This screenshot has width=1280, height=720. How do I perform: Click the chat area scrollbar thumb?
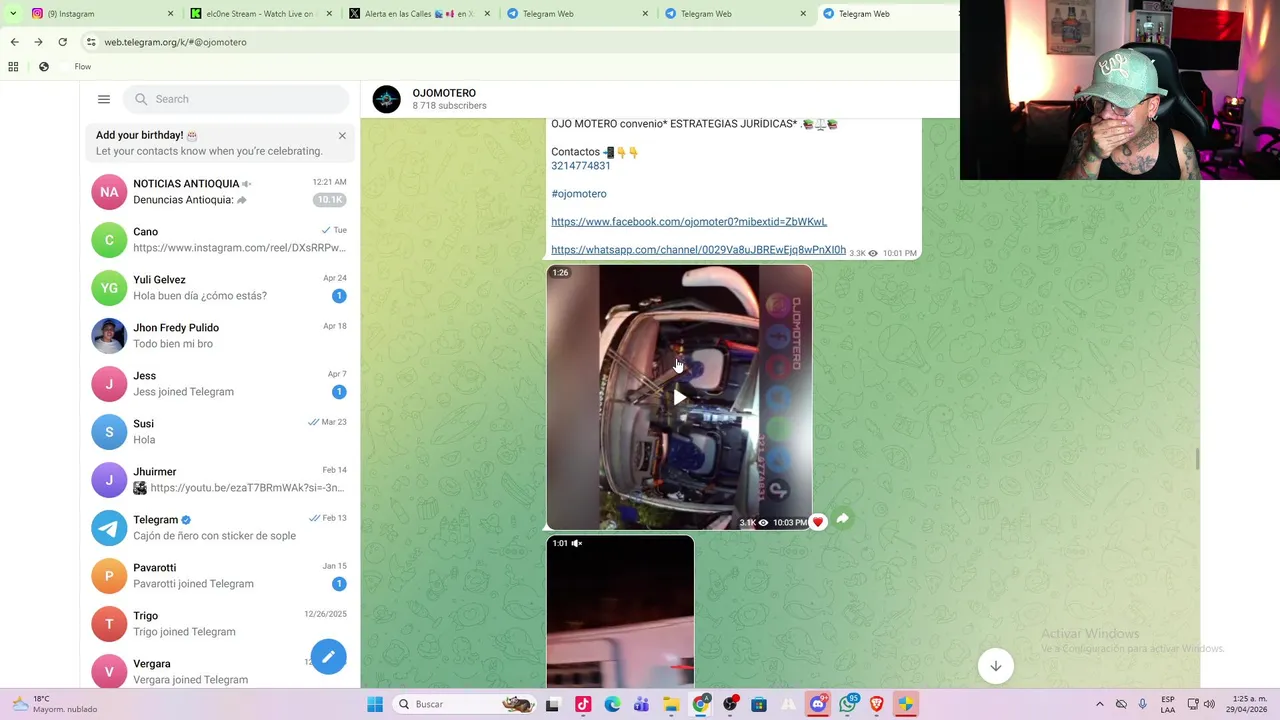(1197, 459)
